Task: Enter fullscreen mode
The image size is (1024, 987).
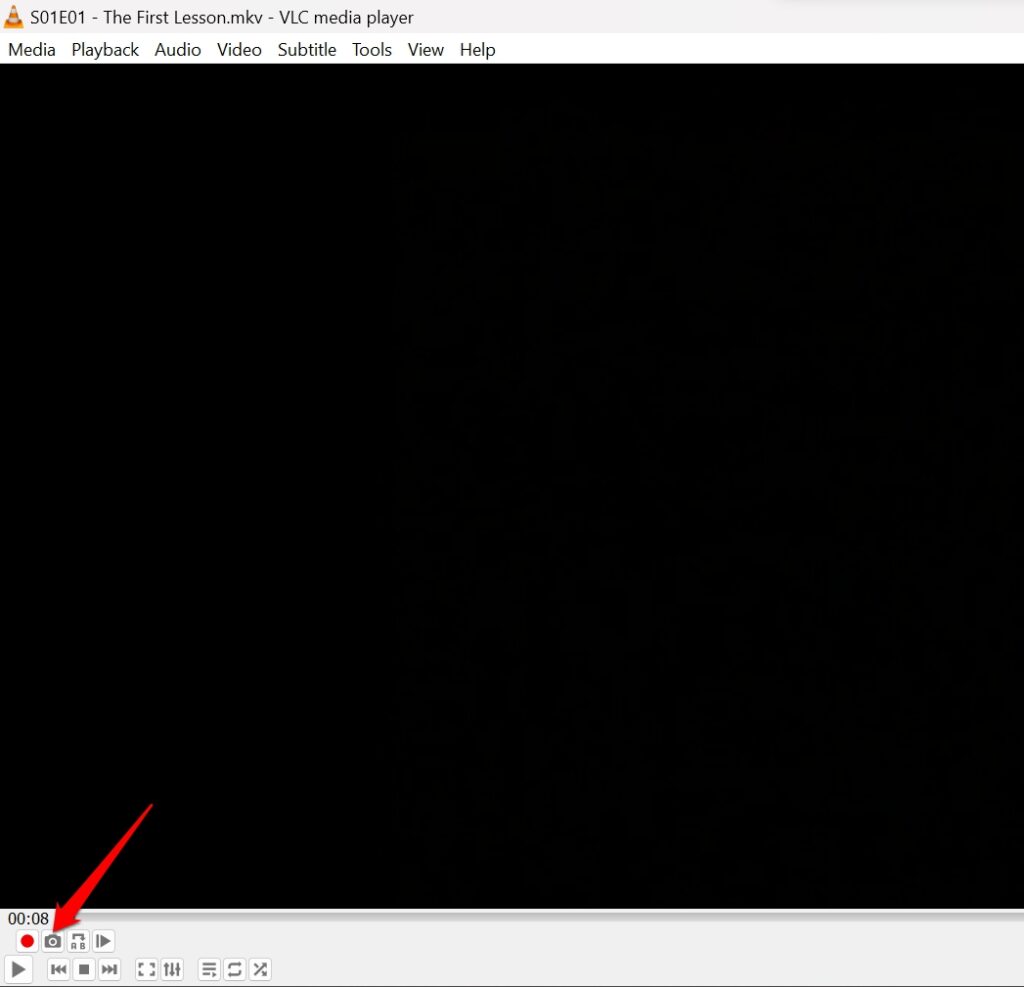Action: (146, 969)
